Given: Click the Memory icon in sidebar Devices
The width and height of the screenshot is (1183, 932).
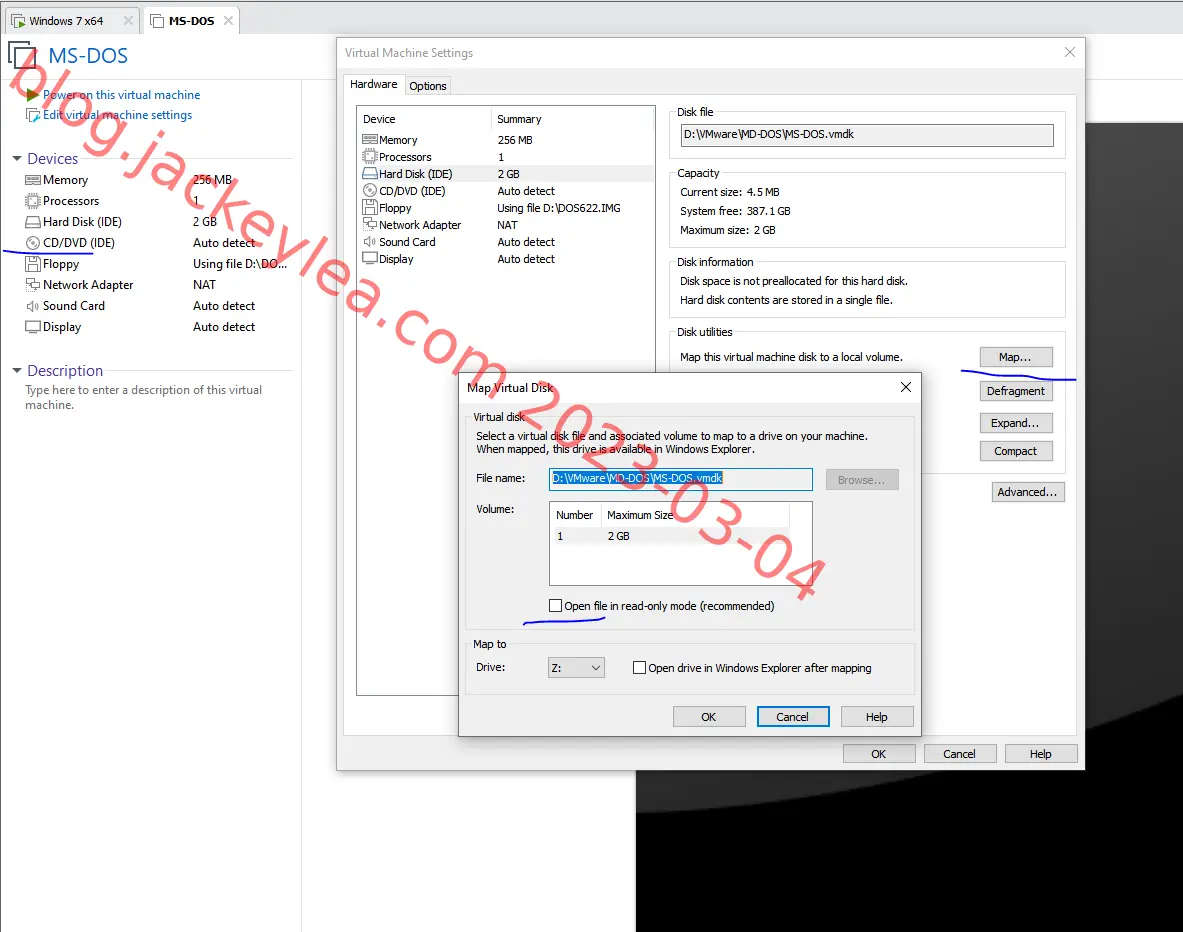Looking at the screenshot, I should (x=32, y=180).
